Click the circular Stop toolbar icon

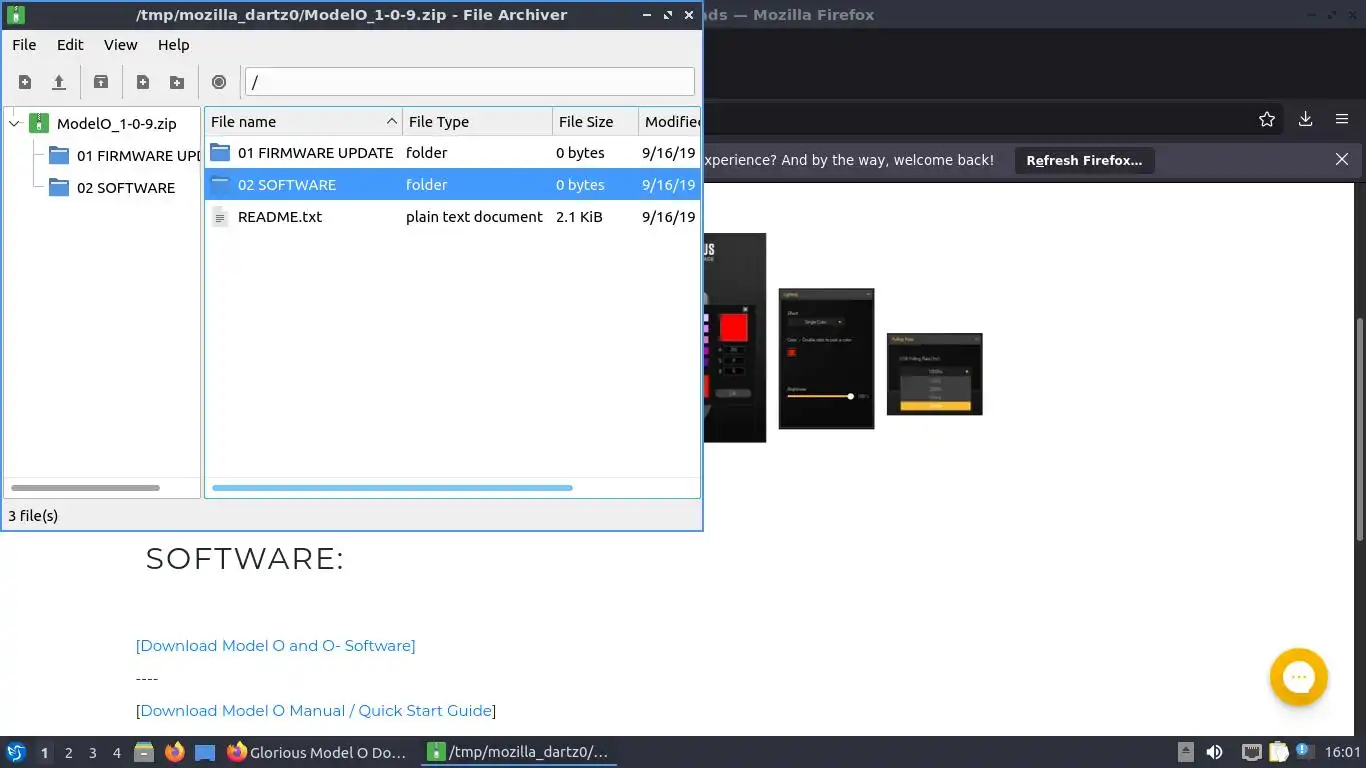(x=219, y=82)
